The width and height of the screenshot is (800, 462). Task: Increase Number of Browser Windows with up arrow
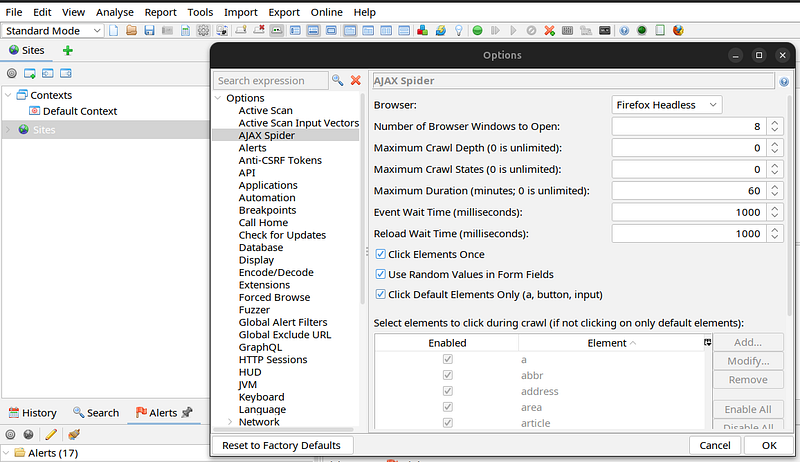[x=774, y=122]
